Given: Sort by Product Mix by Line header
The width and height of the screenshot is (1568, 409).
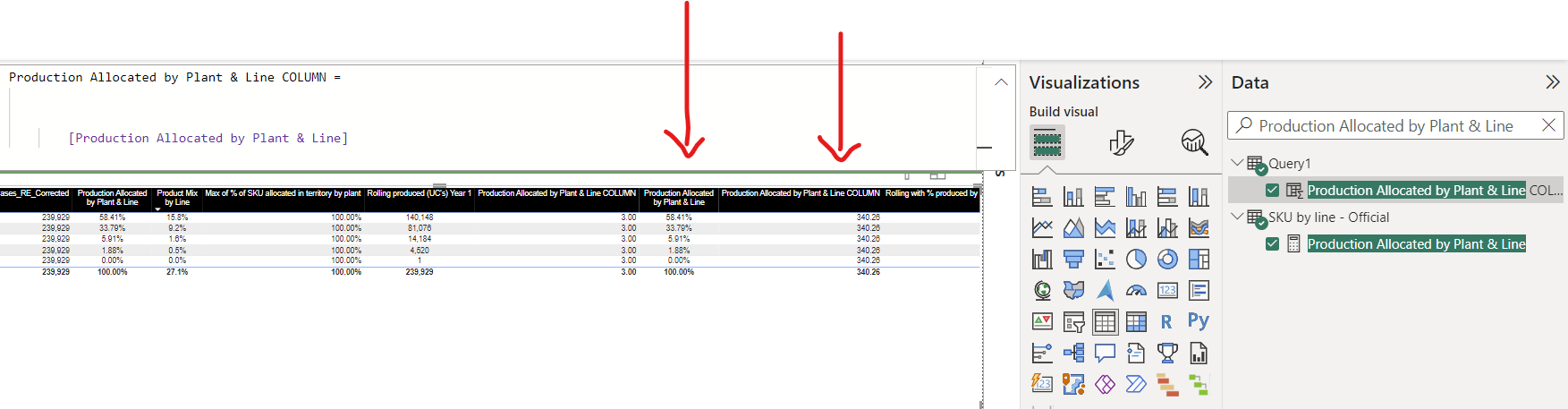Looking at the screenshot, I should pos(177,198).
